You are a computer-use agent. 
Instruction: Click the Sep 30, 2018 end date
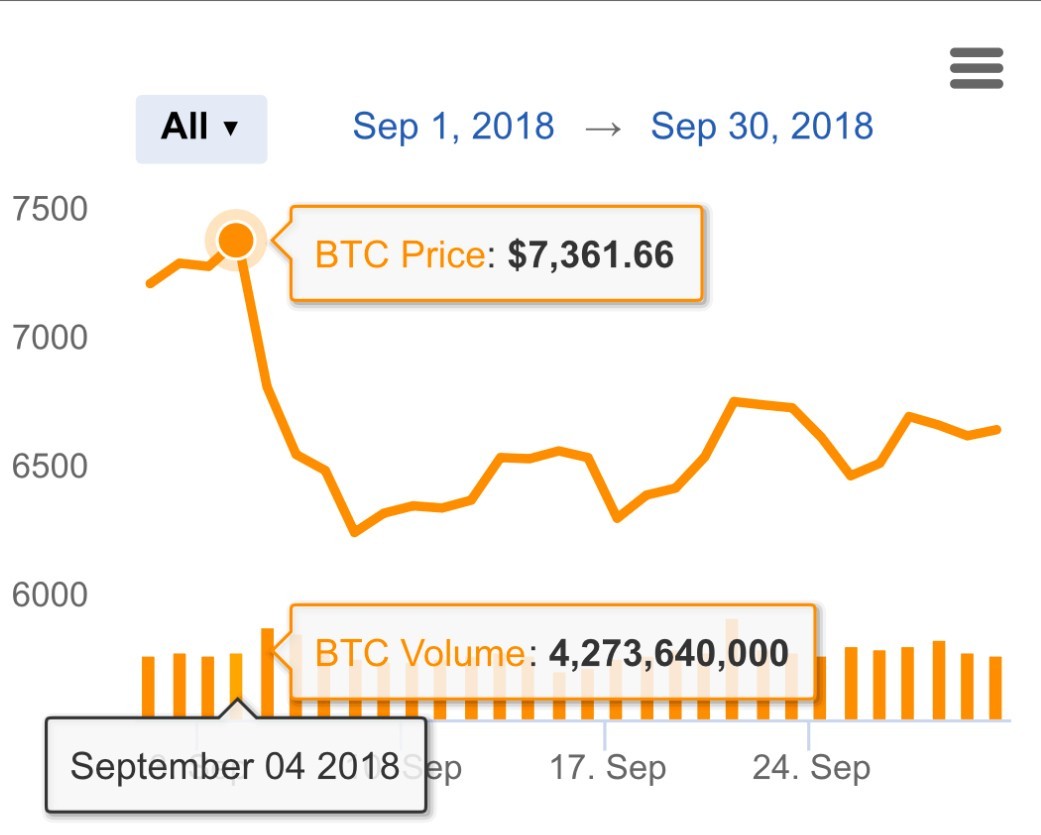click(762, 126)
